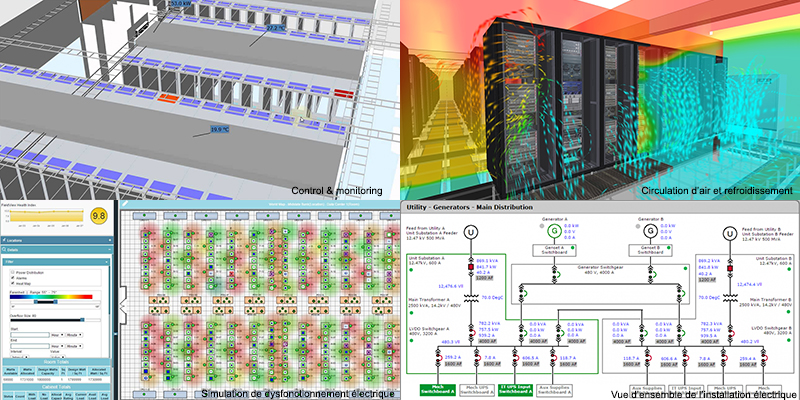This screenshot has height=400, width=800.
Task: Click the Generator B symbol
Action: [x=651, y=231]
